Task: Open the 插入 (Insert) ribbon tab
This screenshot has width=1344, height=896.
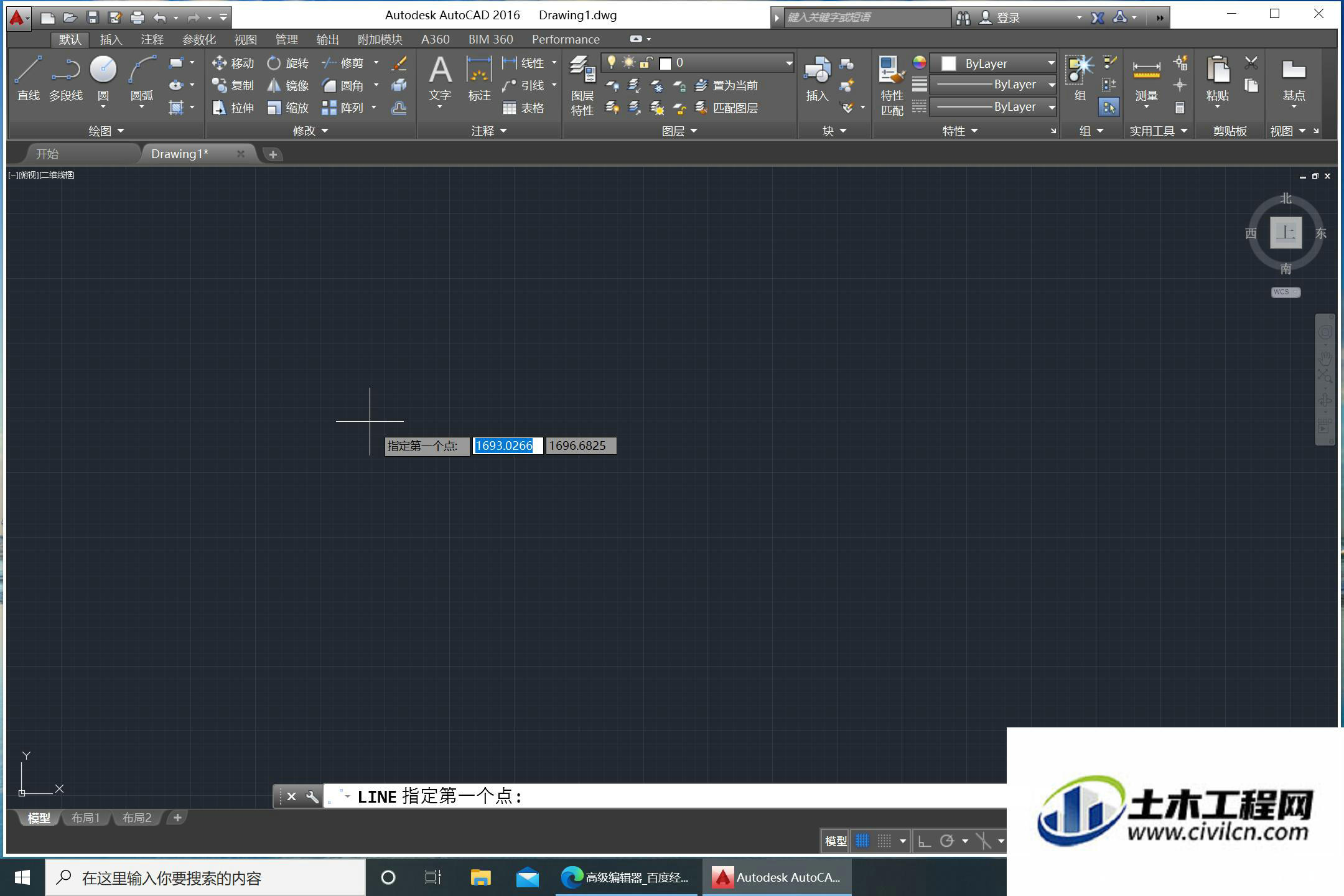Action: 111,39
